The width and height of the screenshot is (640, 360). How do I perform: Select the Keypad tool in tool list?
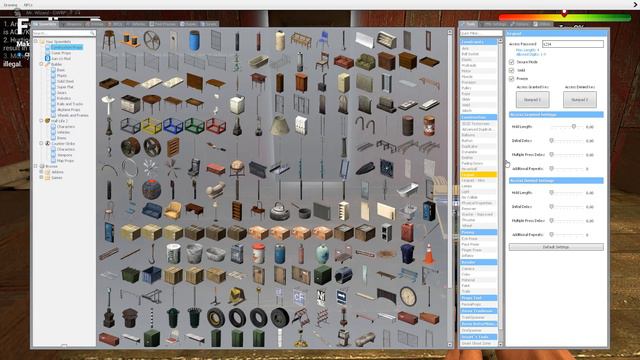point(478,175)
